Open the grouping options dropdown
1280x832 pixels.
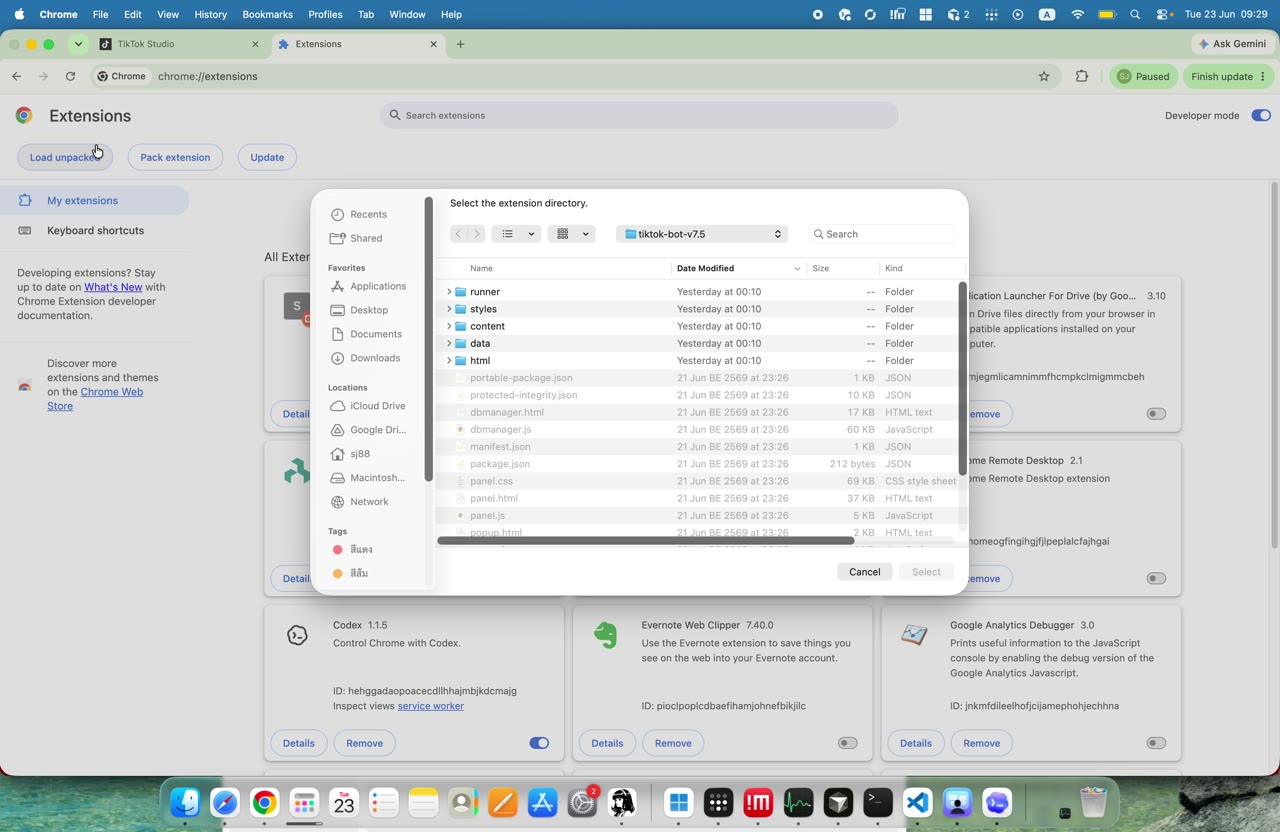573,234
